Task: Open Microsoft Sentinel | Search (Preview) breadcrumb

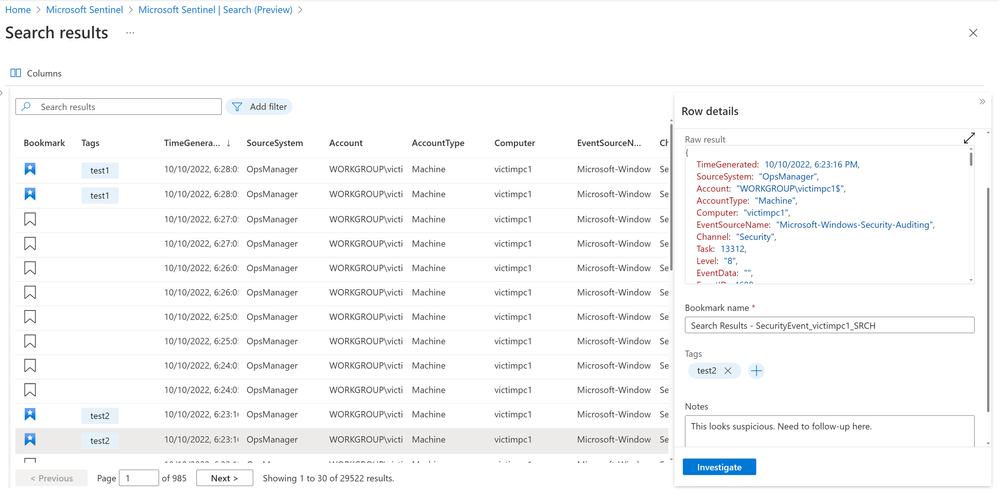Action: pos(215,10)
